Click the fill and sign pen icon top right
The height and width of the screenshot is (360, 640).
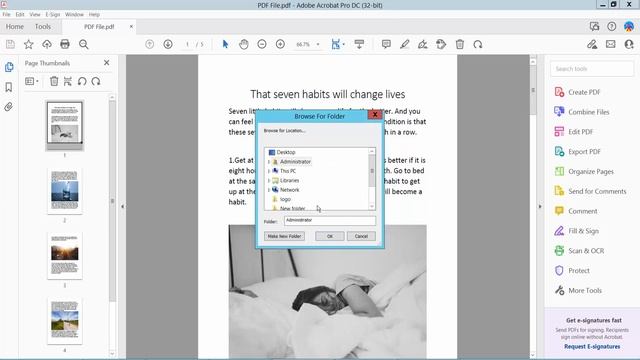pos(592,44)
